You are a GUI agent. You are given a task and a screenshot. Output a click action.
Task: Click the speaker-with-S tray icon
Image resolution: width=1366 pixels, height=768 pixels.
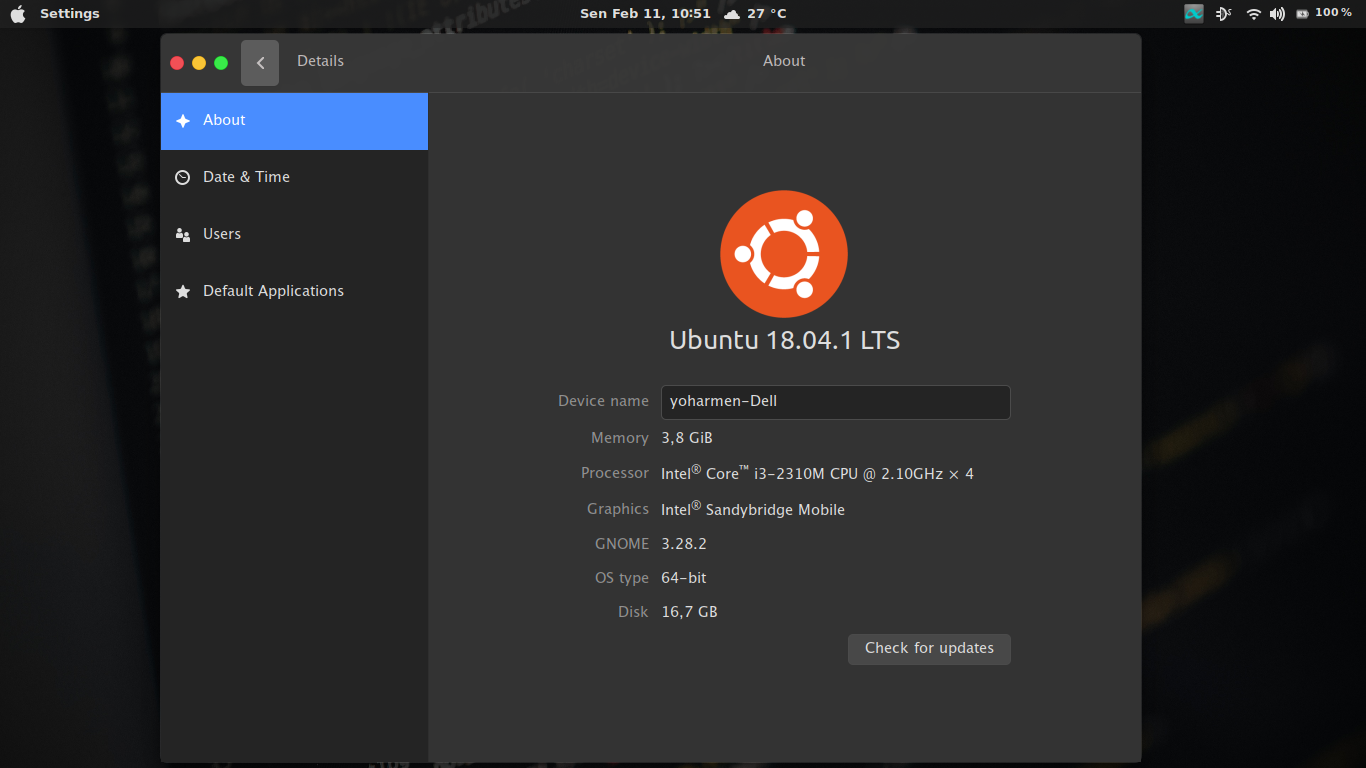[x=1224, y=14]
